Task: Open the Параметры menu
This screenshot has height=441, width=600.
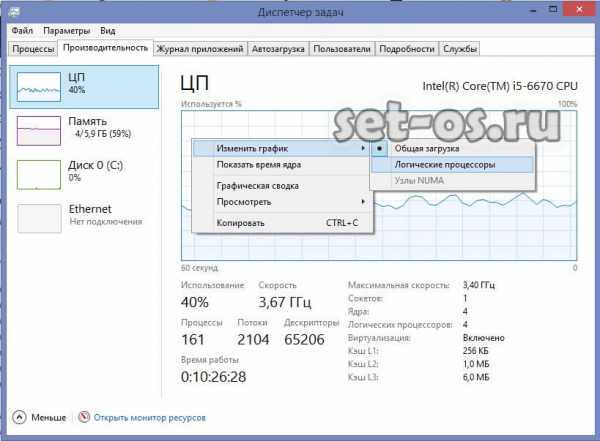Action: (x=67, y=31)
